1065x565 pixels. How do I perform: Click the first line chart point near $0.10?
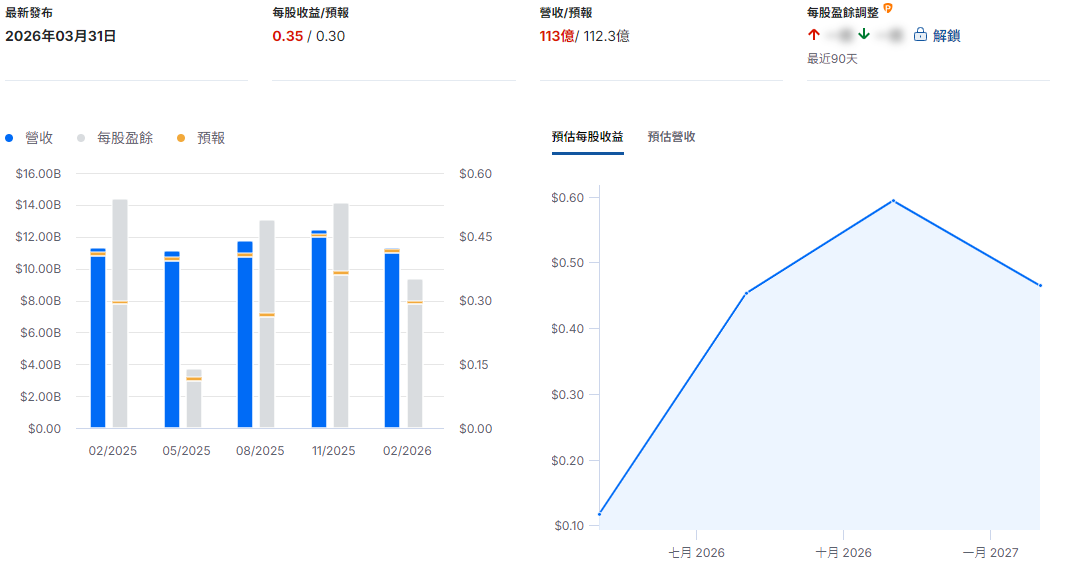tap(599, 514)
